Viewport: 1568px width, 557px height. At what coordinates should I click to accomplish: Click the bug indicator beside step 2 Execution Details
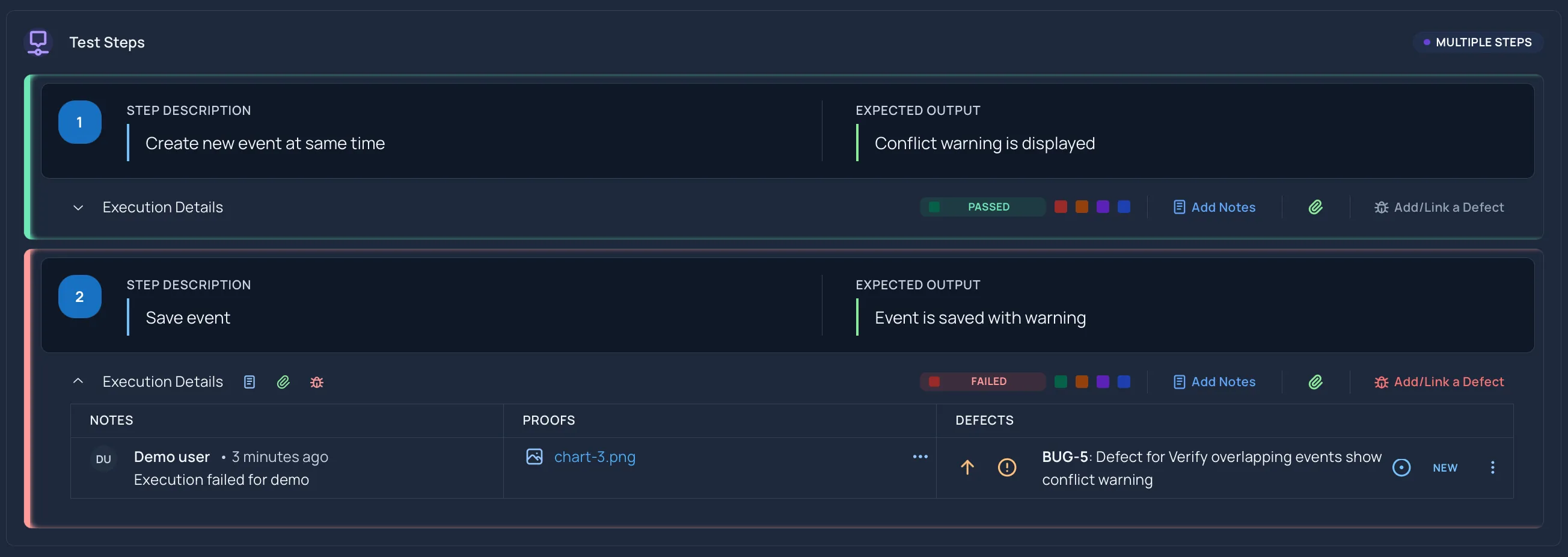[x=317, y=383]
